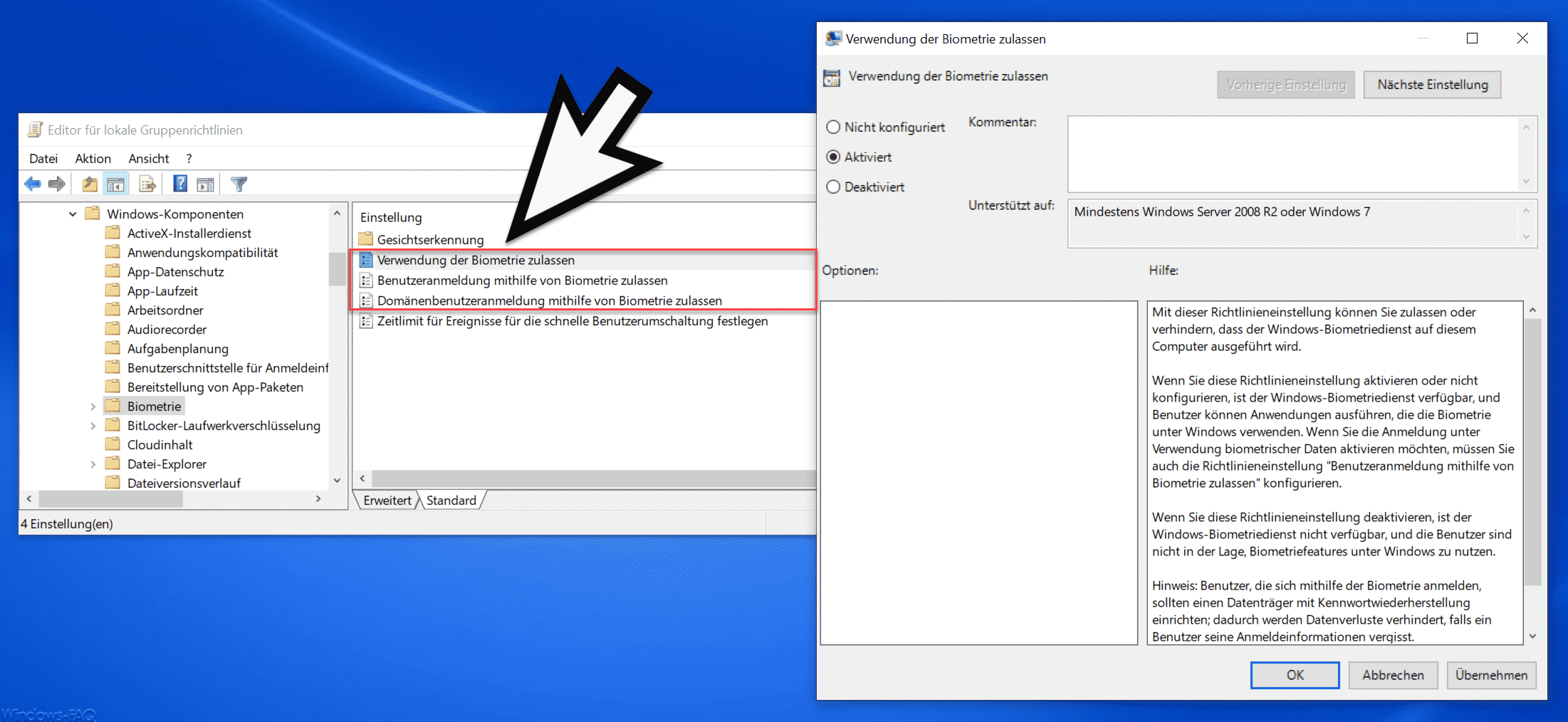Screen dimensions: 1568x722
Task: Click the folder icon beside App-Datenschutz
Action: (x=113, y=271)
